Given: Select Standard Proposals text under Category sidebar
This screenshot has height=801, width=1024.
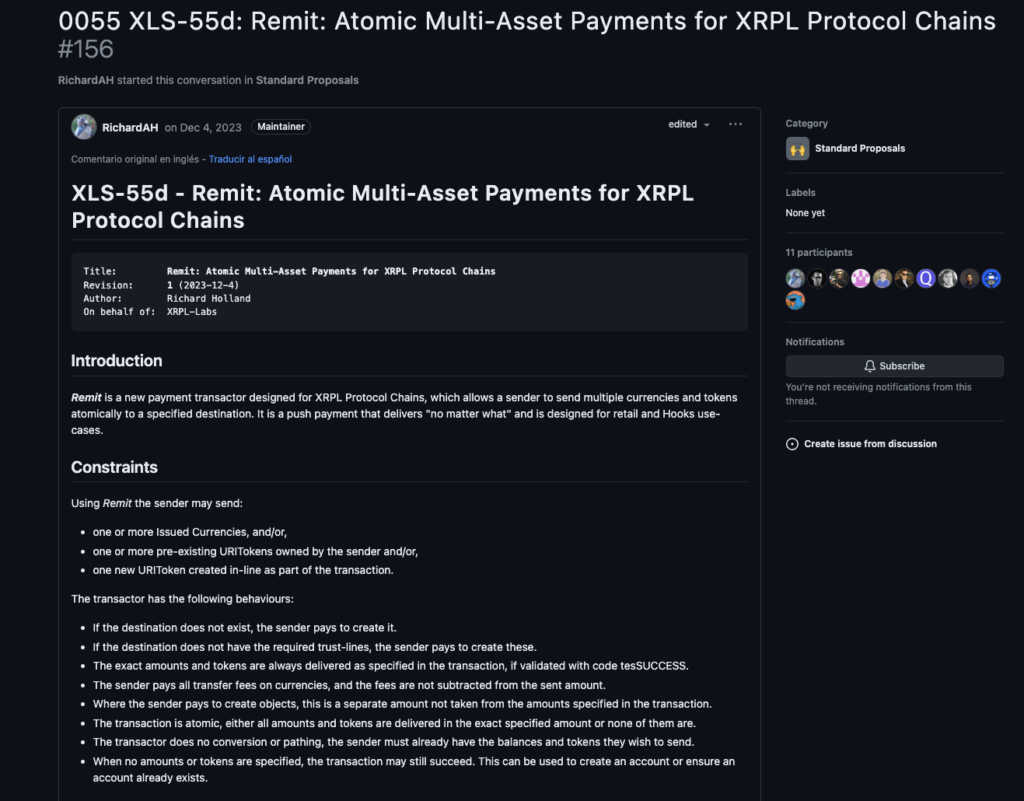Looking at the screenshot, I should [x=859, y=148].
